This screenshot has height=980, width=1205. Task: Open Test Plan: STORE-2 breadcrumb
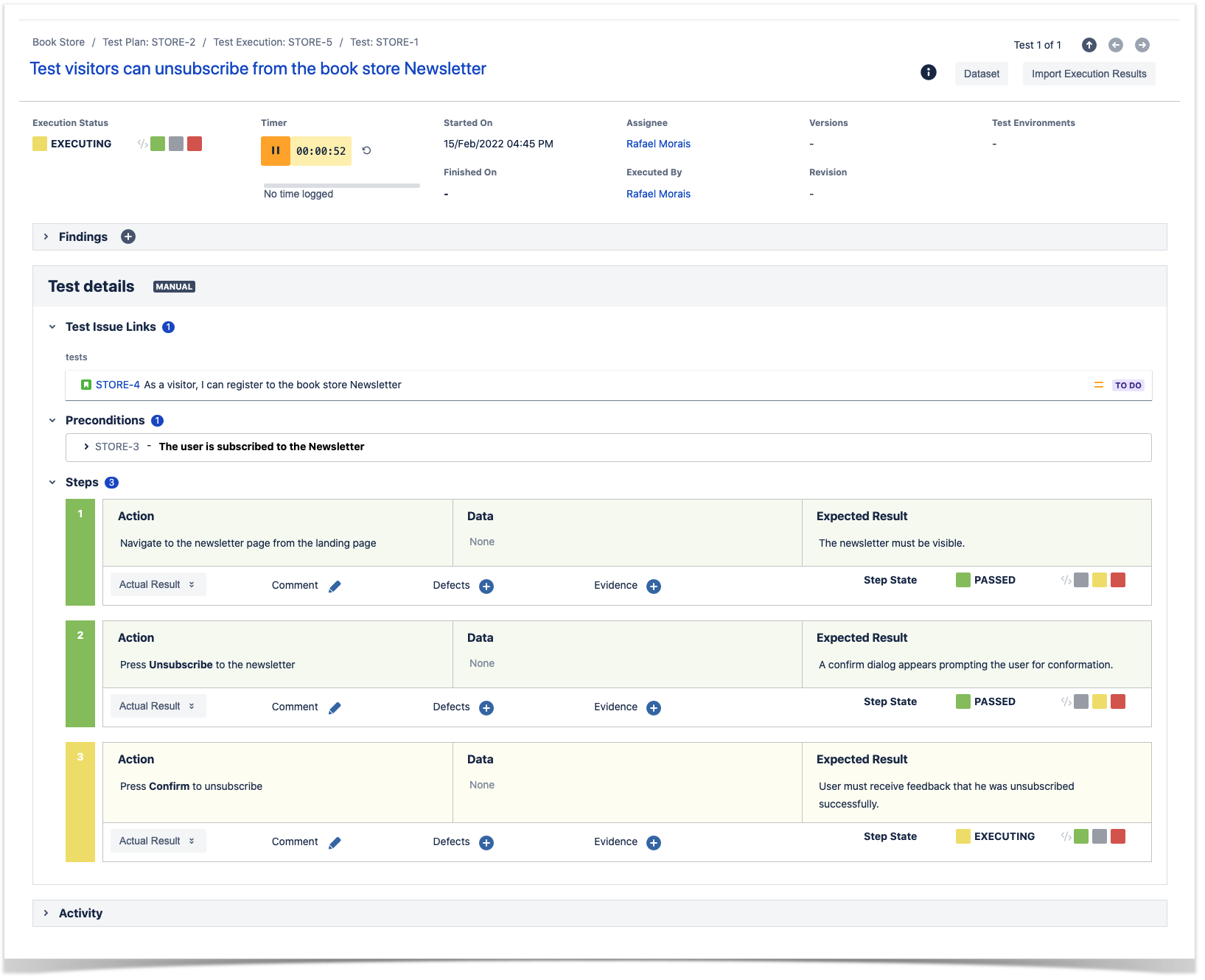[149, 42]
